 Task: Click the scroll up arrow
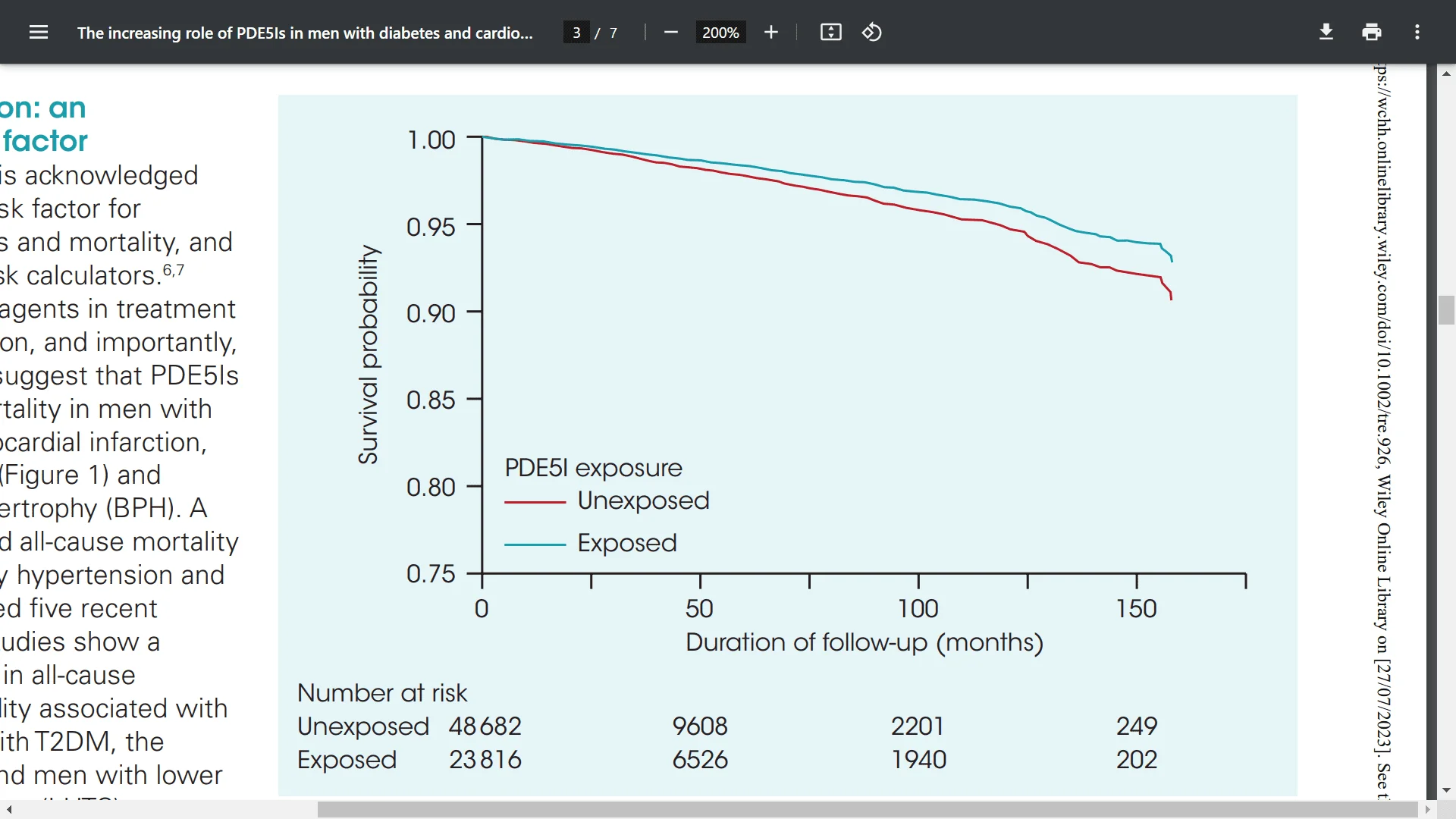[x=1446, y=74]
